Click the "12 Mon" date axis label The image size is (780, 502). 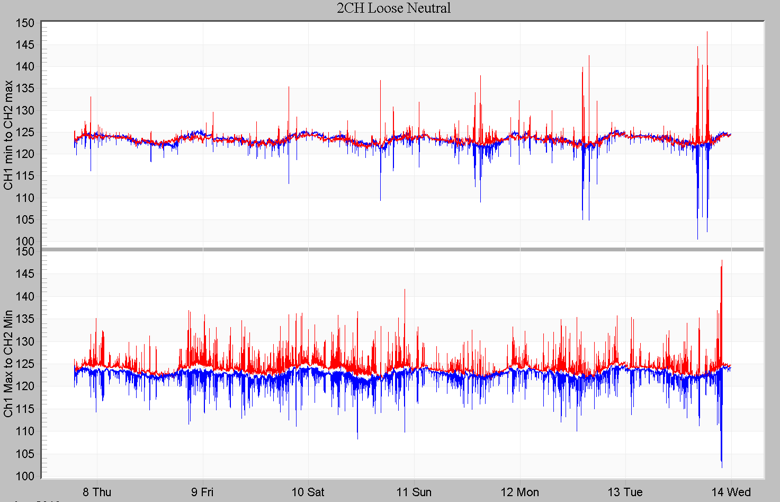point(520,492)
